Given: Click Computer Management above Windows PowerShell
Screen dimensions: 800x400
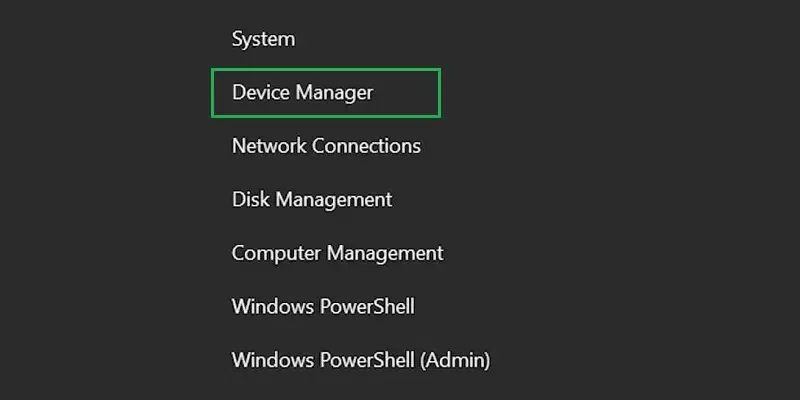Looking at the screenshot, I should [x=337, y=253].
